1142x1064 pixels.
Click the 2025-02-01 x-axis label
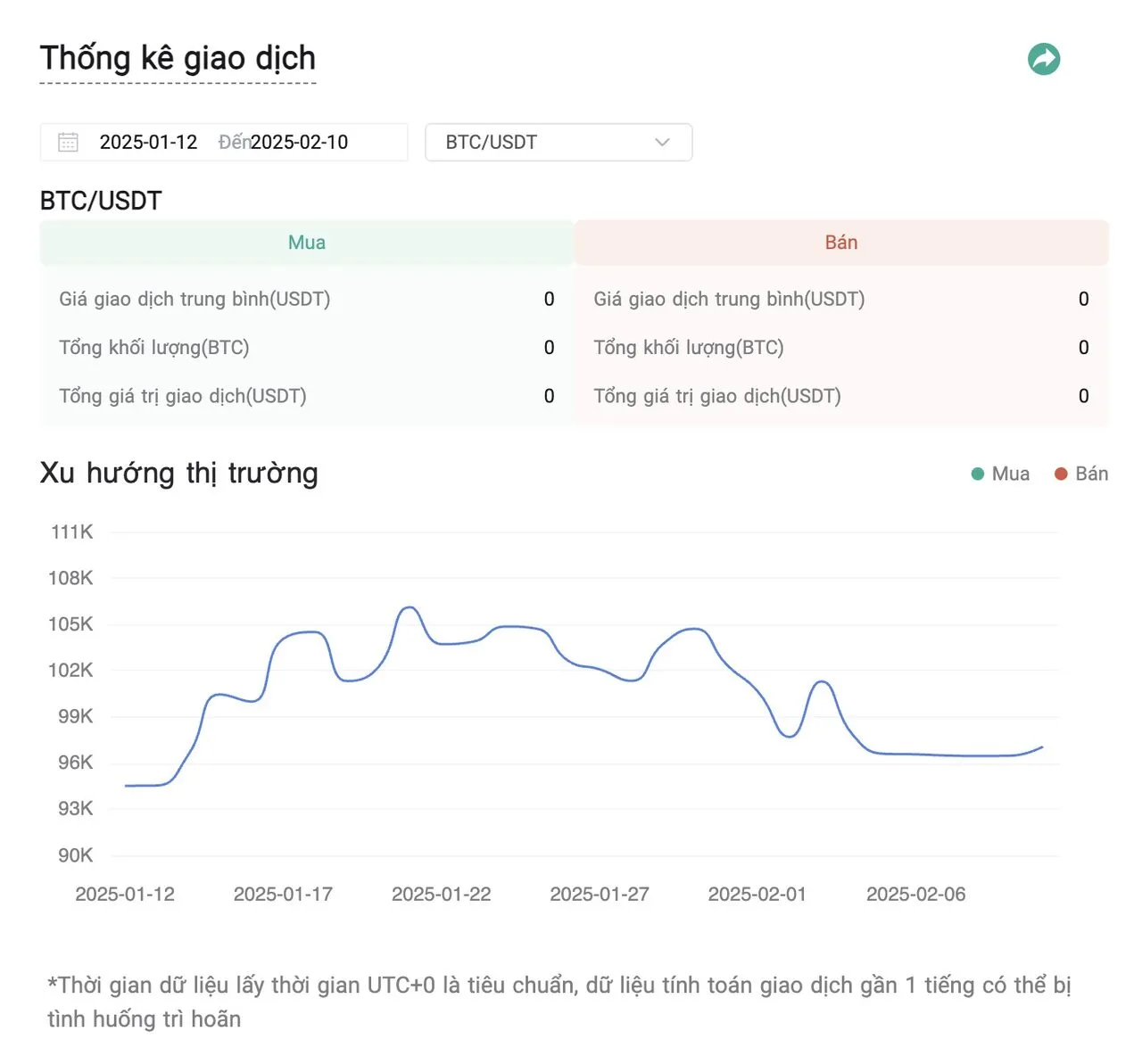757,894
